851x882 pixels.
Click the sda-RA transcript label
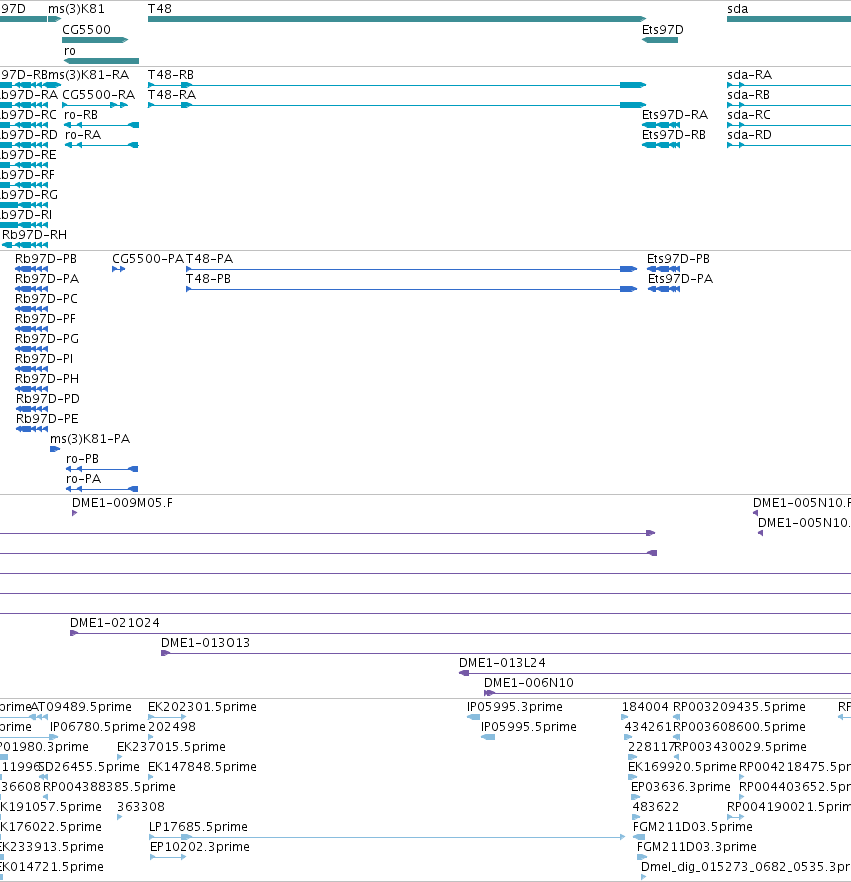pyautogui.click(x=750, y=75)
